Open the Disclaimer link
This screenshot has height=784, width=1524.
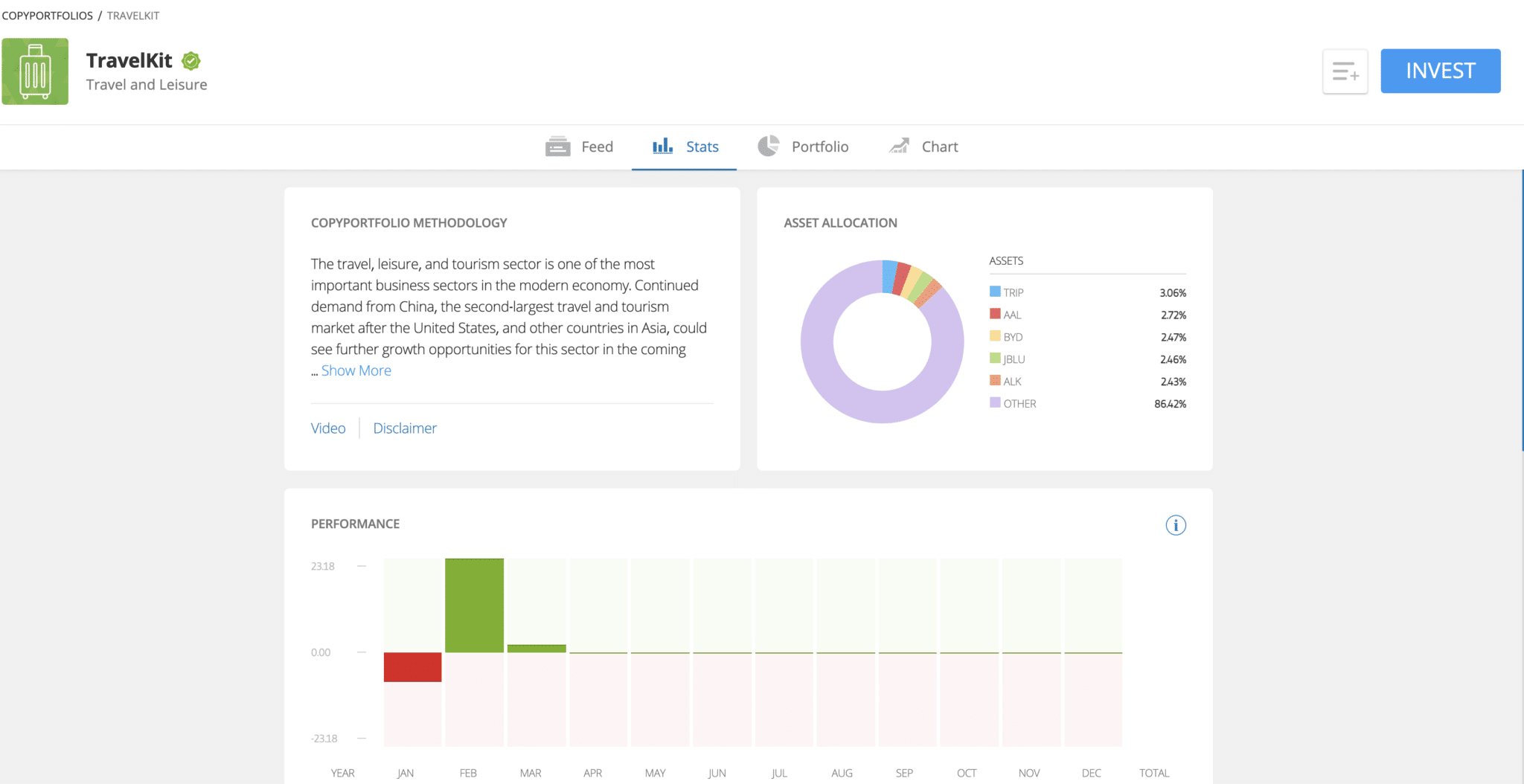tap(405, 428)
